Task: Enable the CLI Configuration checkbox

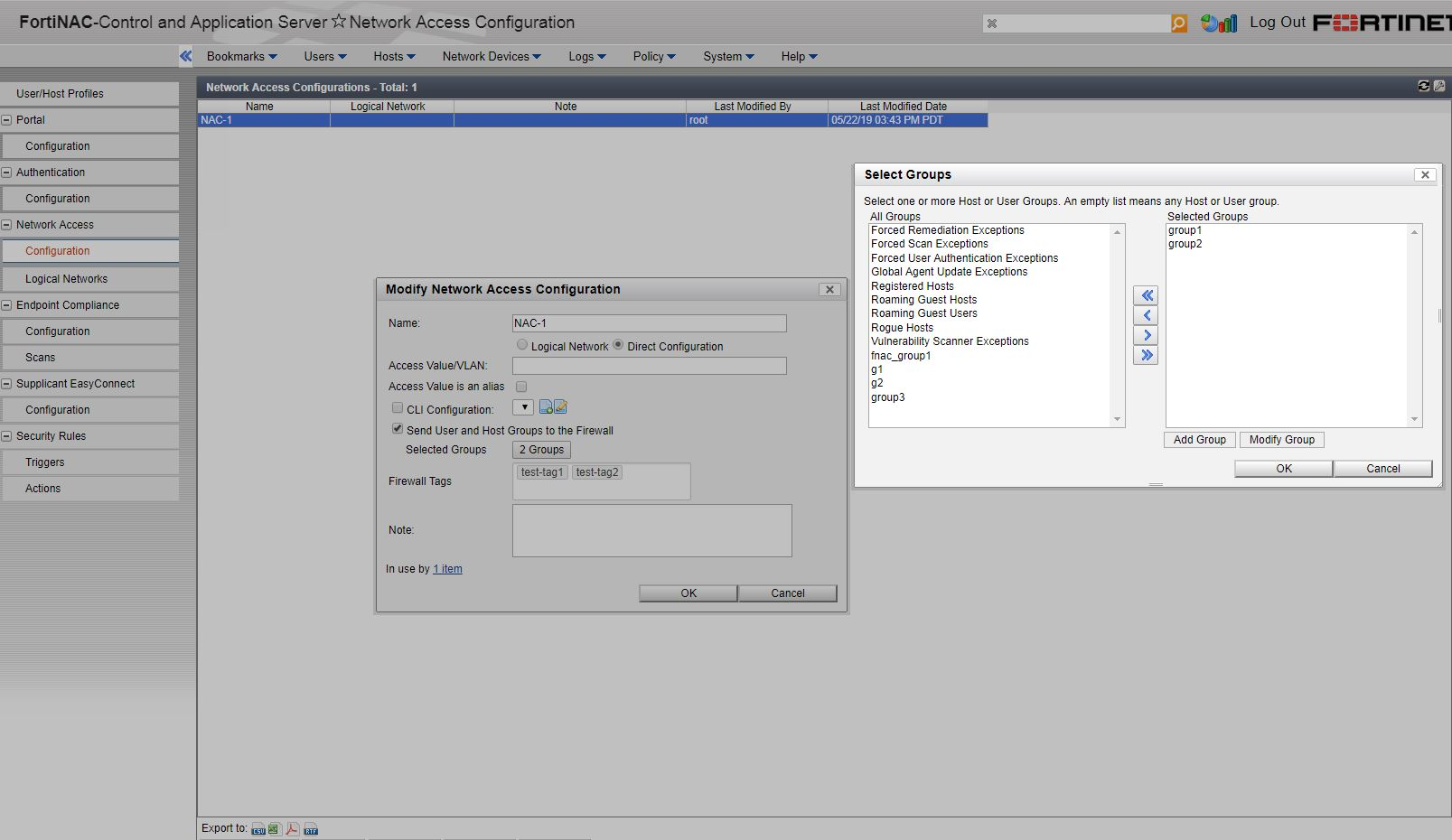Action: (x=398, y=408)
